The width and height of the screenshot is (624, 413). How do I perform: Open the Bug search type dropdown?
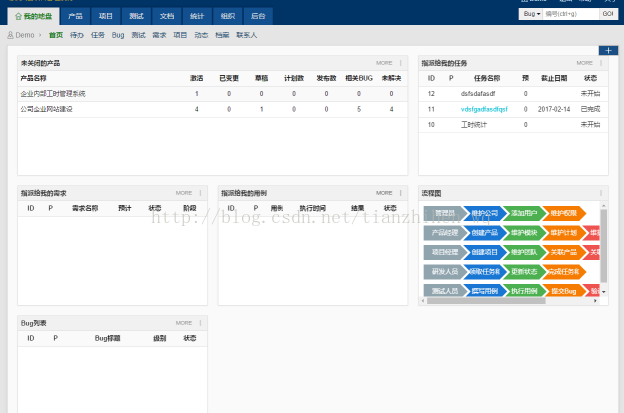pyautogui.click(x=531, y=14)
